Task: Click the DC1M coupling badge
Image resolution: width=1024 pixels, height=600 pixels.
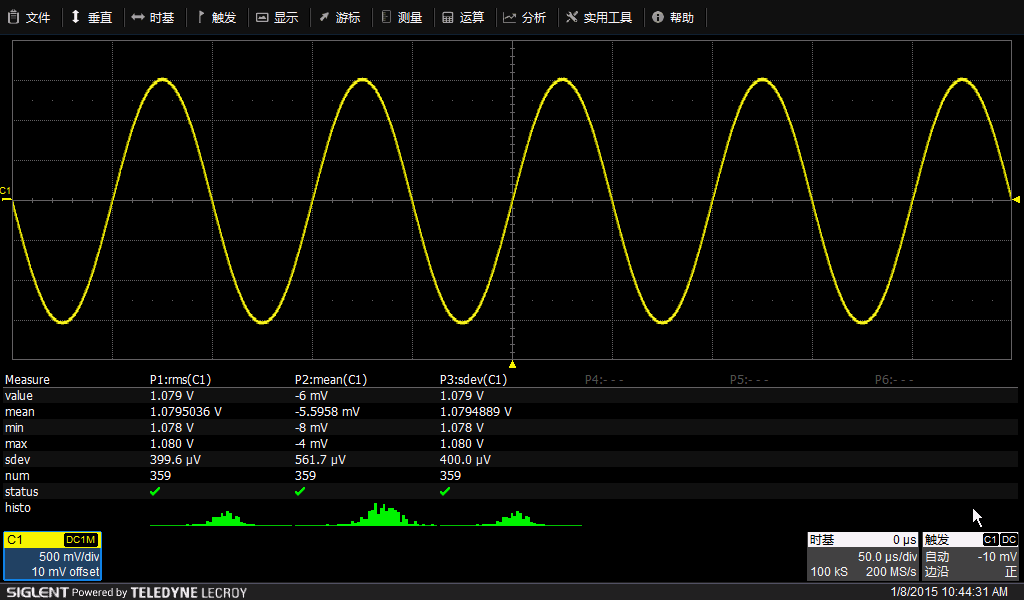Action: [81, 540]
